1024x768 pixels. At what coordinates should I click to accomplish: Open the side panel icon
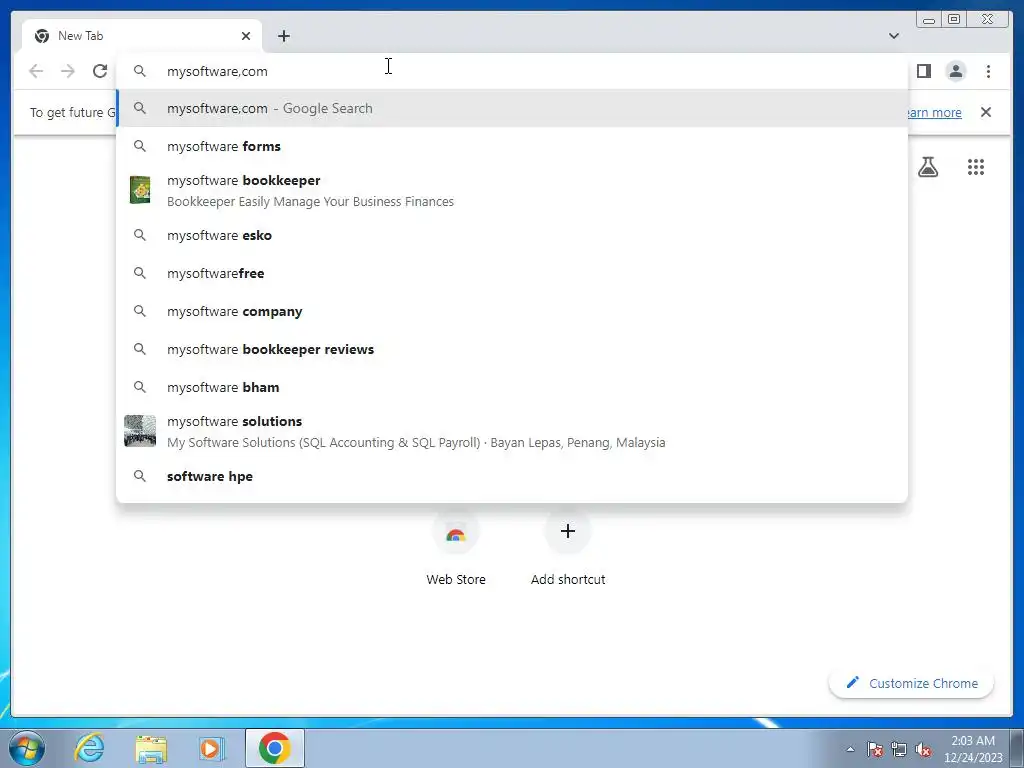pos(923,71)
